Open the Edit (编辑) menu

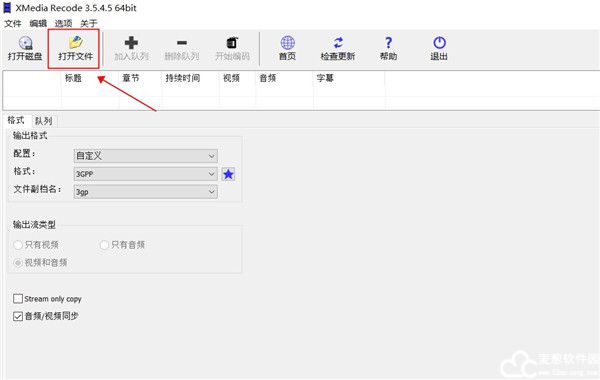click(x=38, y=24)
